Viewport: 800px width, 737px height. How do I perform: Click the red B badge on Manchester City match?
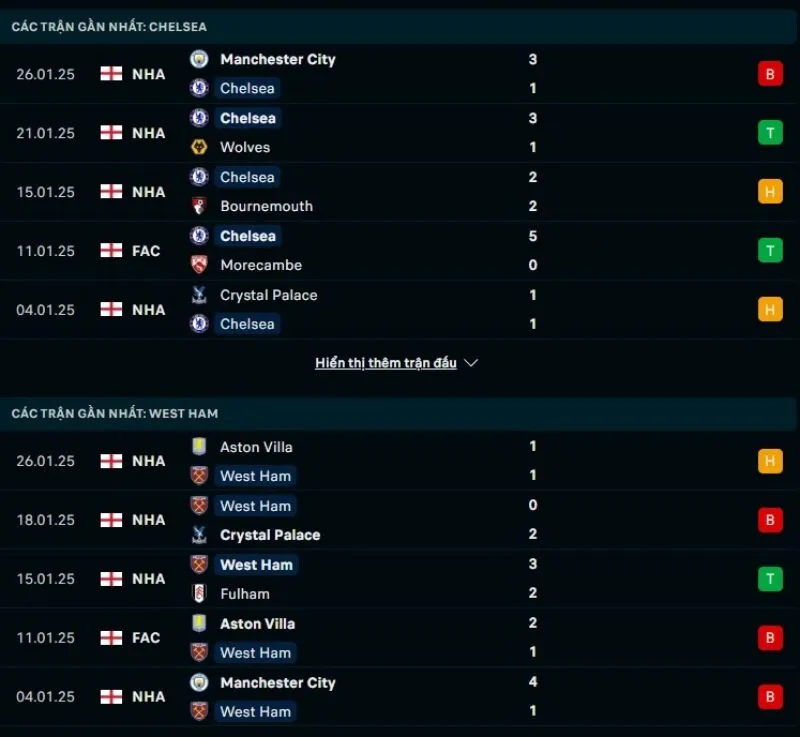[770, 74]
